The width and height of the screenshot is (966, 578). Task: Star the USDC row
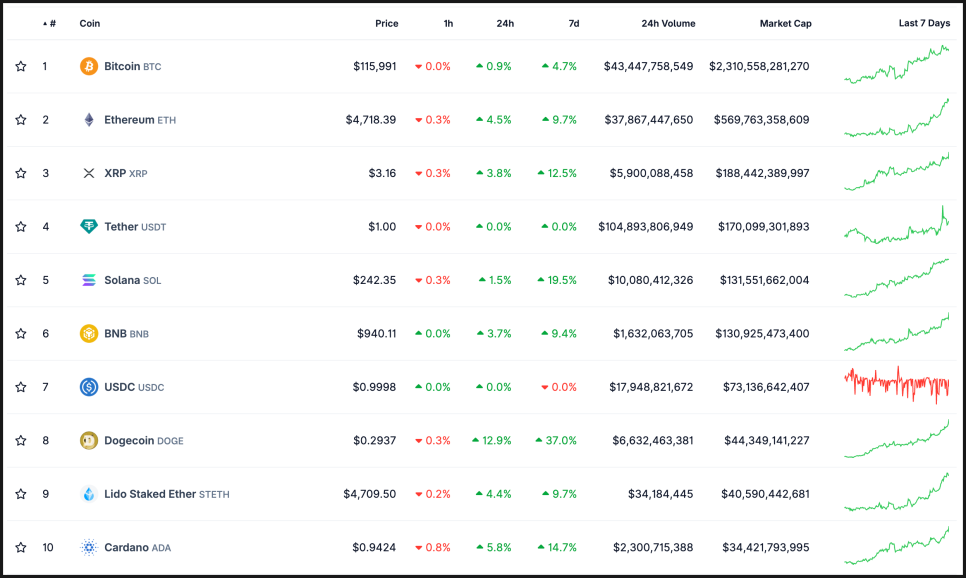click(x=21, y=387)
